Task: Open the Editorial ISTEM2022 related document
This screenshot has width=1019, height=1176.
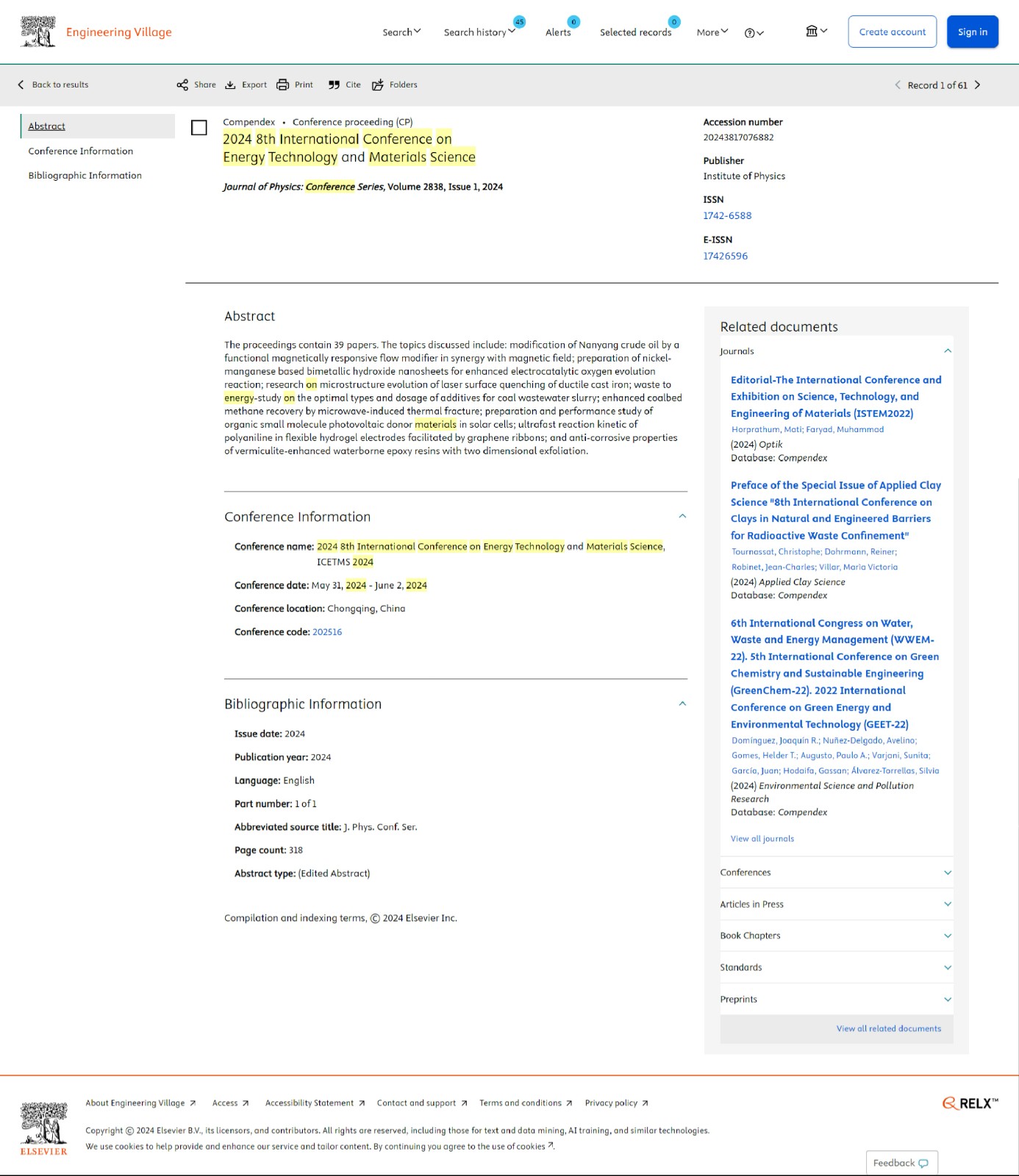Action: click(836, 396)
